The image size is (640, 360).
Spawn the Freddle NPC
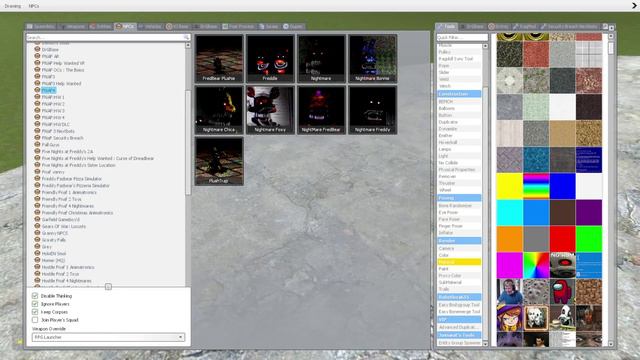point(270,58)
